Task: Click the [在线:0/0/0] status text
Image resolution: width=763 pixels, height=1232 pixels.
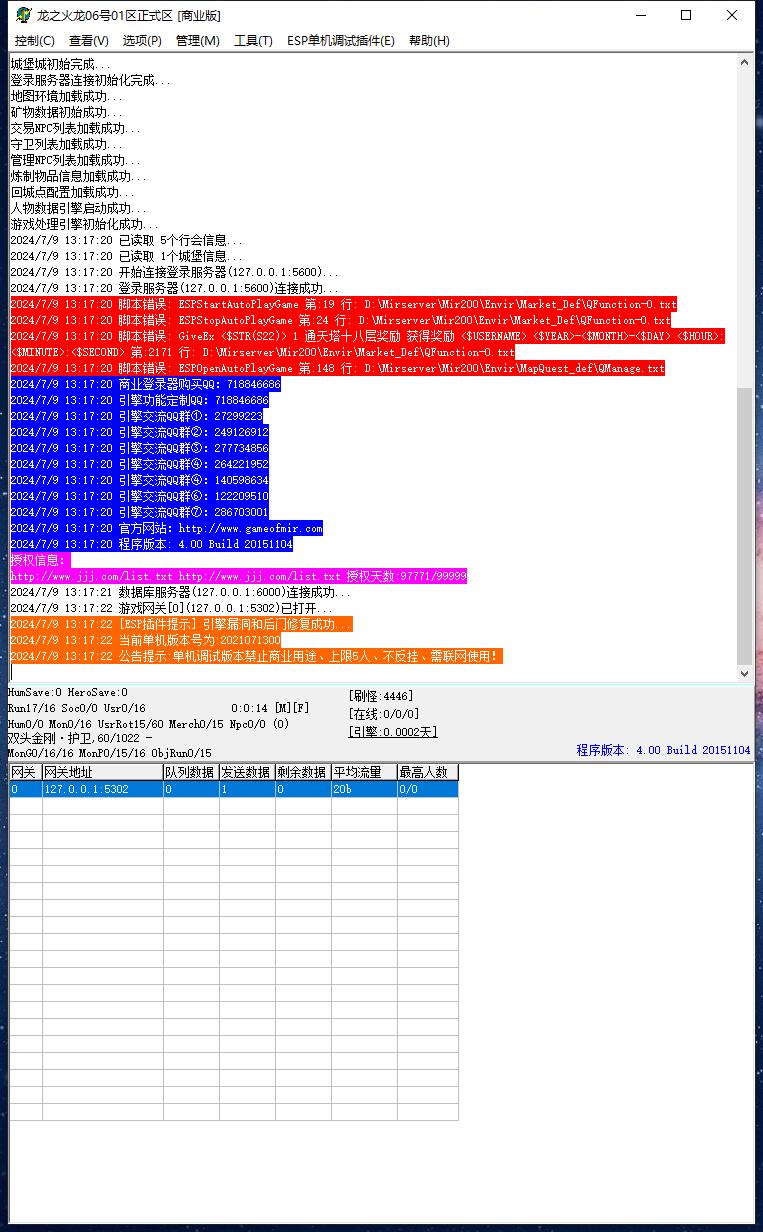Action: [x=383, y=714]
